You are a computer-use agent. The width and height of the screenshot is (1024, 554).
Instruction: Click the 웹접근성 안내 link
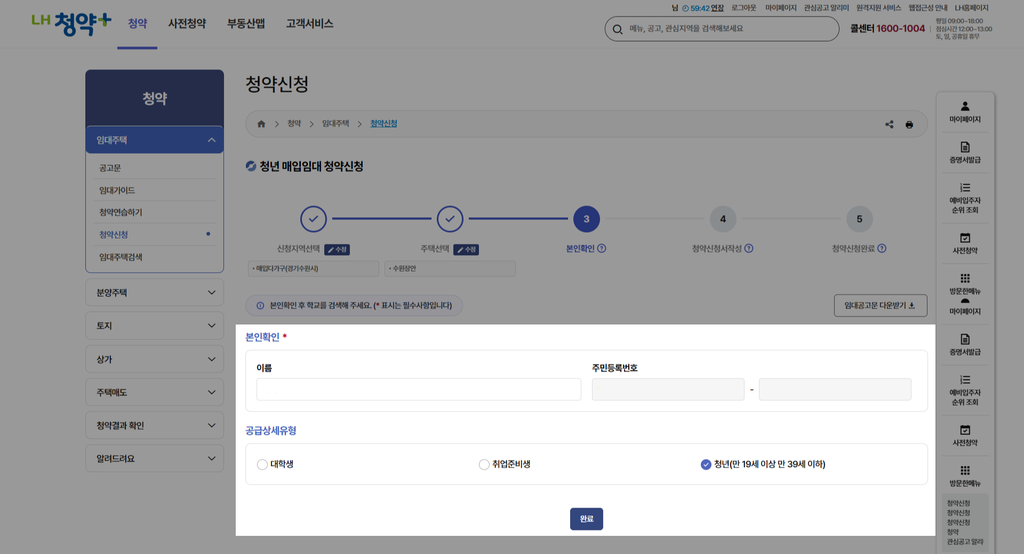pyautogui.click(x=928, y=8)
